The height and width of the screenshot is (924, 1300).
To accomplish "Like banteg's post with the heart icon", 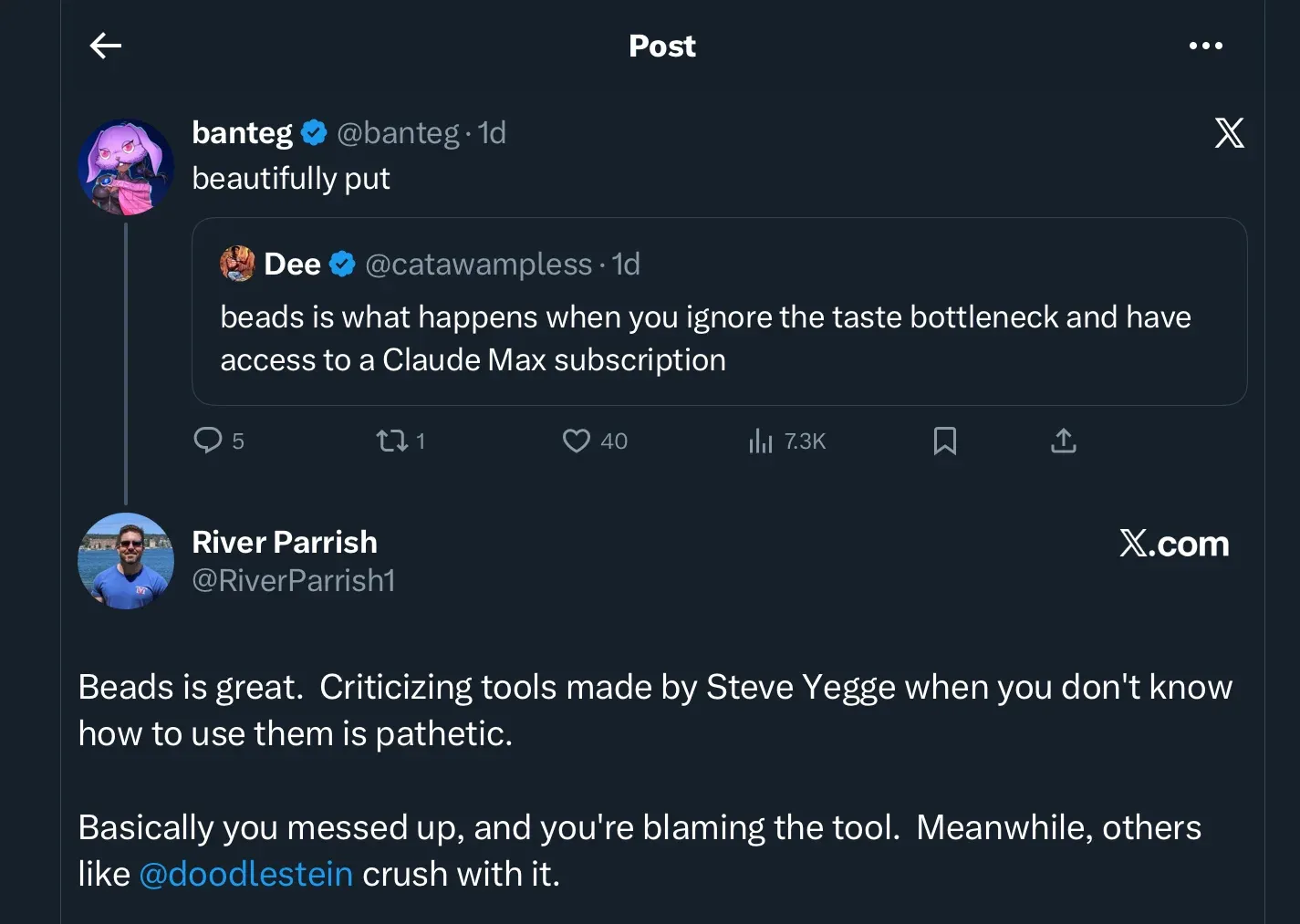I will [x=577, y=441].
